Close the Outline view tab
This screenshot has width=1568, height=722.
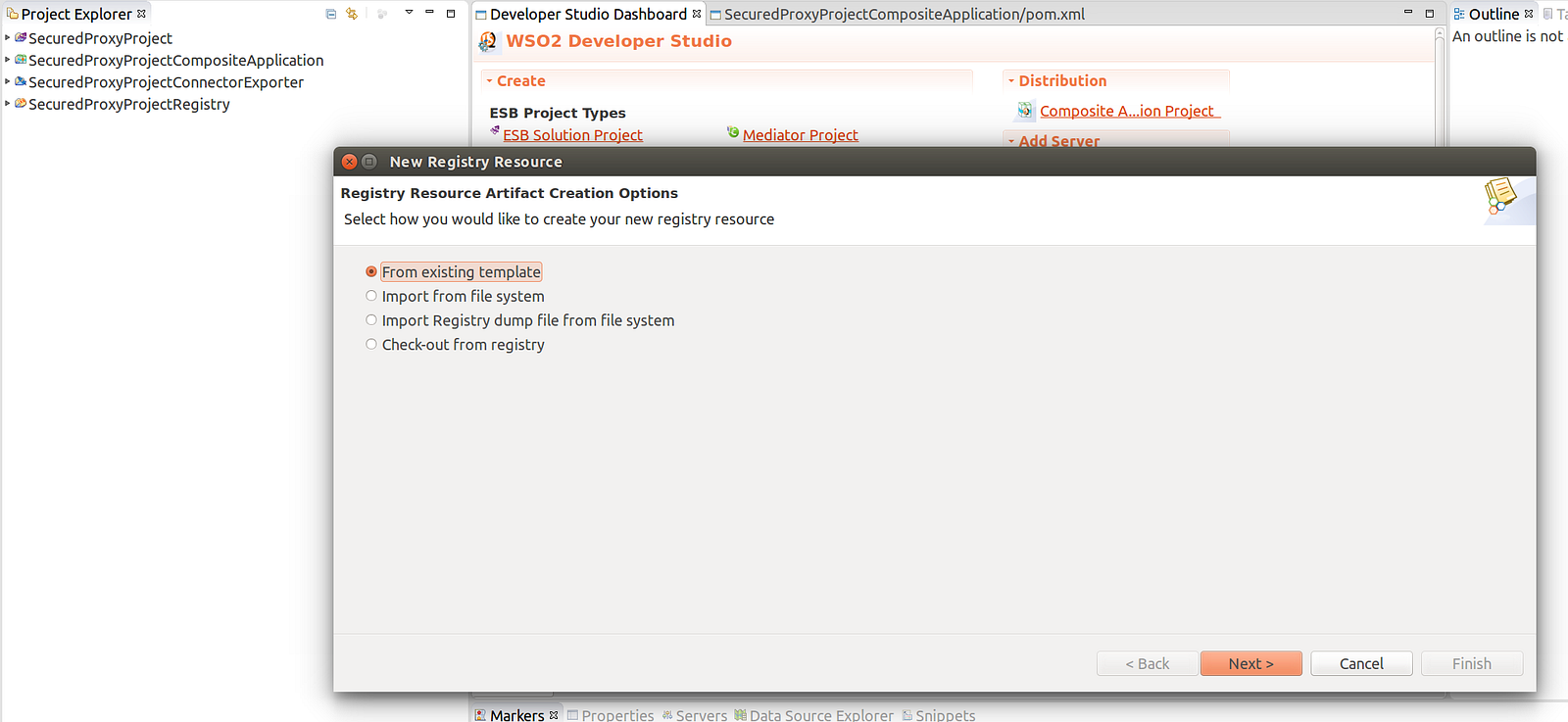pos(1529,14)
